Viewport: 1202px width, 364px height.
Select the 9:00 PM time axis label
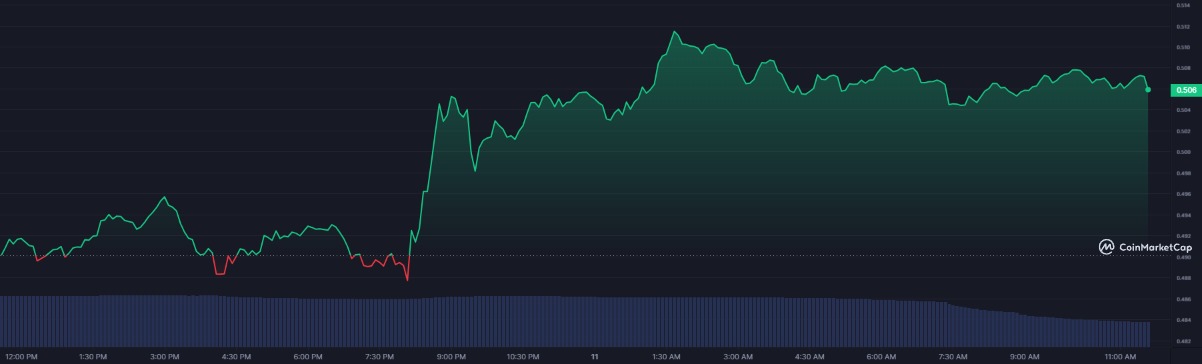coord(451,357)
